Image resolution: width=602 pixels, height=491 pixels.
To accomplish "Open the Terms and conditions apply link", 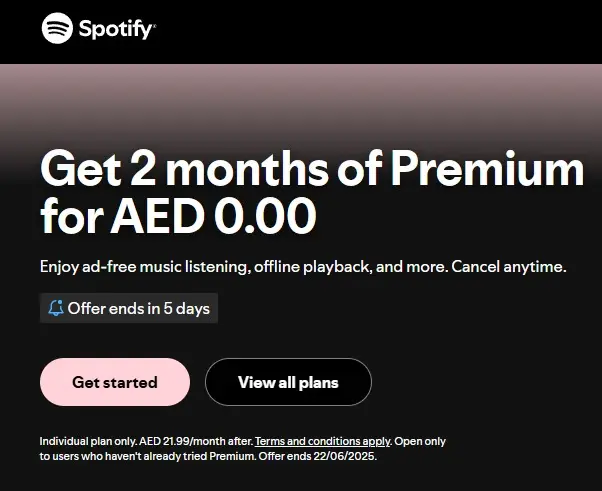I will tap(322, 441).
